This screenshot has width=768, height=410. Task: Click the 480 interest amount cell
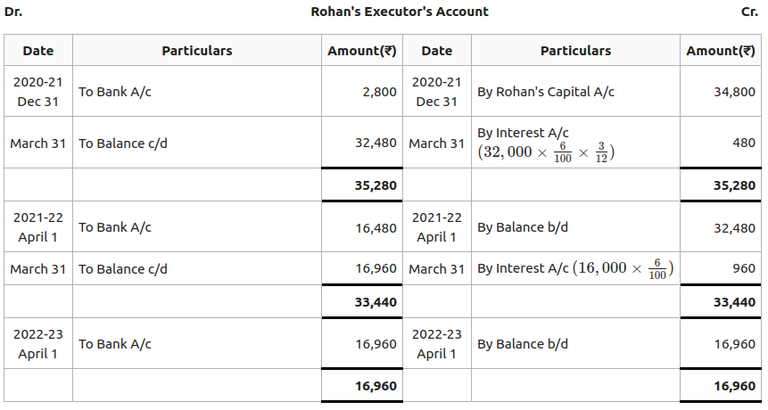(x=743, y=143)
